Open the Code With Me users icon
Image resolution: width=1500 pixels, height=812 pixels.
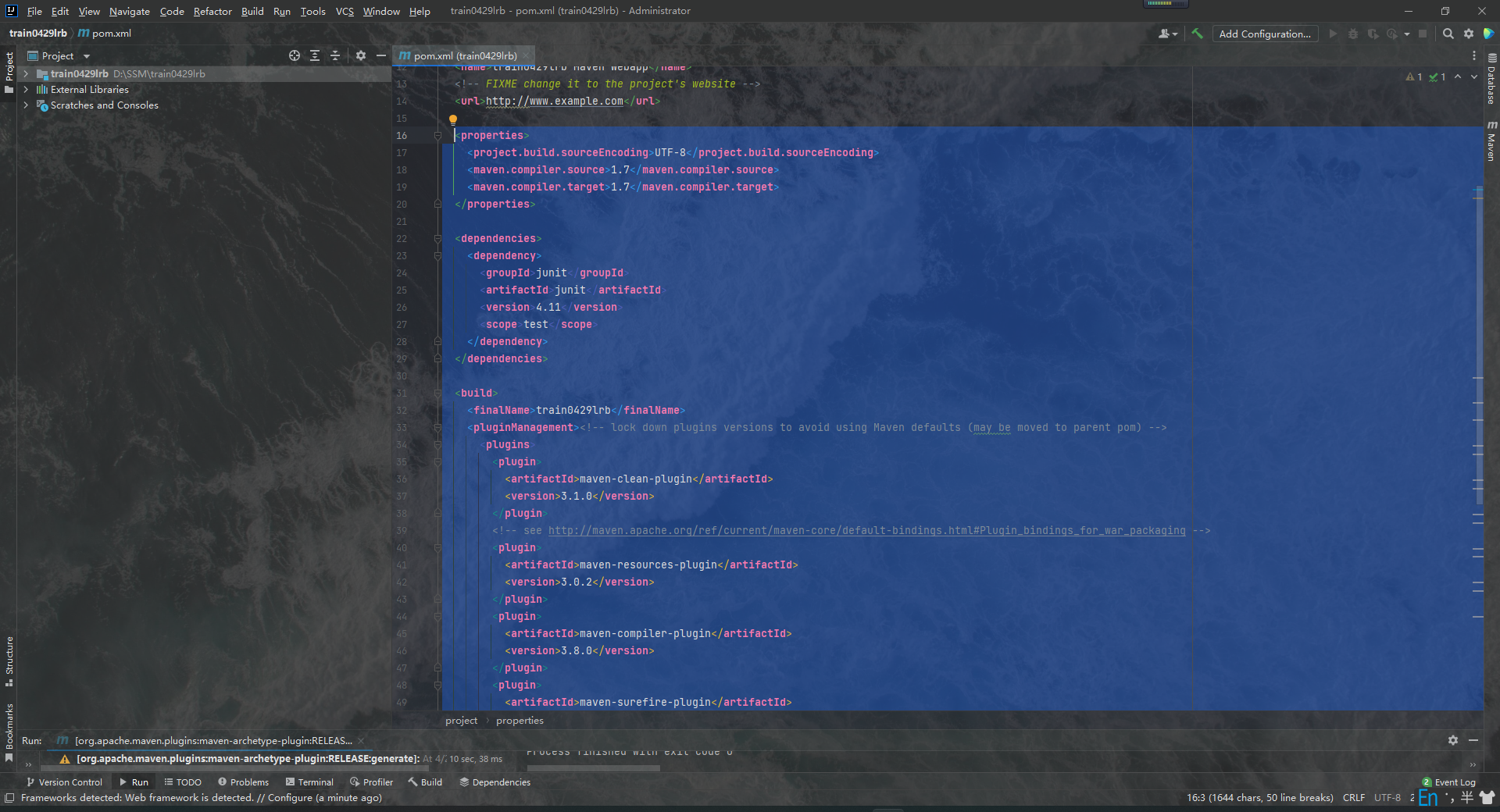(1164, 34)
